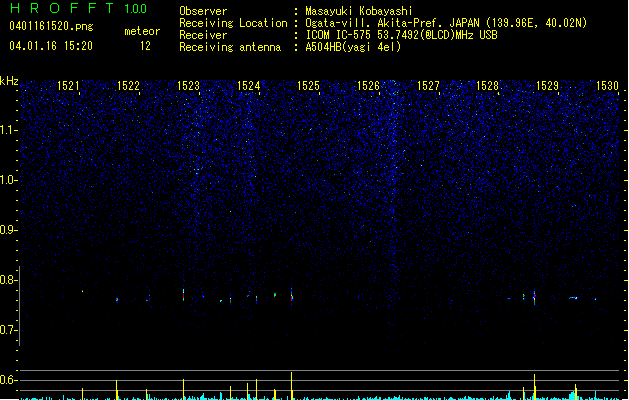The image size is (629, 400).
Task: Click the 0.7 kHz frequency label
Action: [x=9, y=330]
